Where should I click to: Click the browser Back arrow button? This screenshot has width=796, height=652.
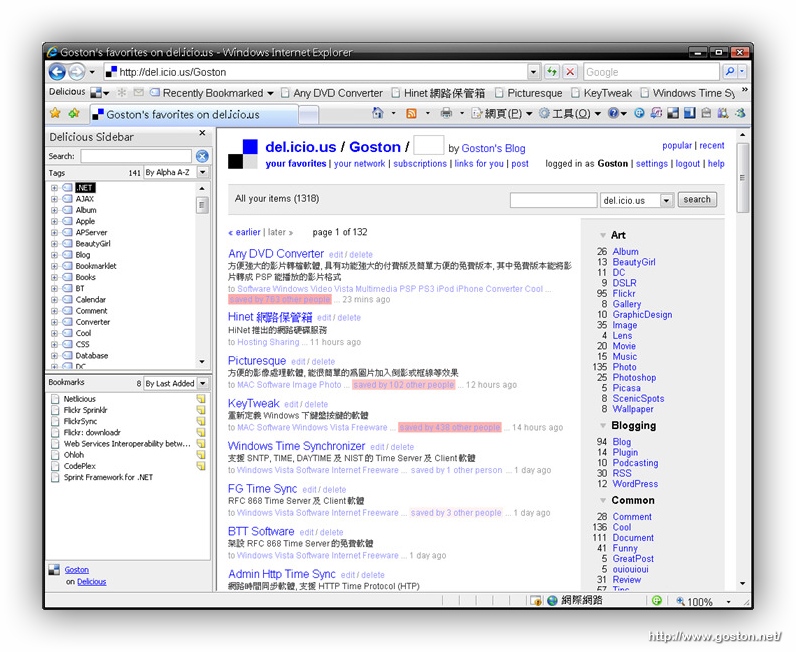57,72
